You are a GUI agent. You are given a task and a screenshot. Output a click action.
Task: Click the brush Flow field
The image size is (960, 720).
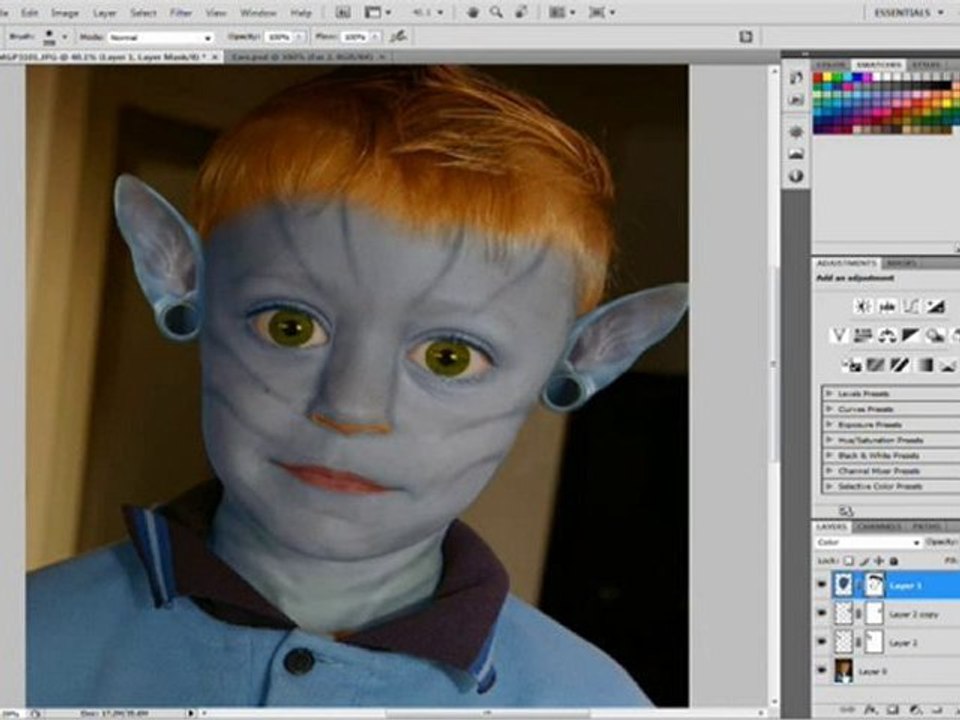(x=354, y=37)
